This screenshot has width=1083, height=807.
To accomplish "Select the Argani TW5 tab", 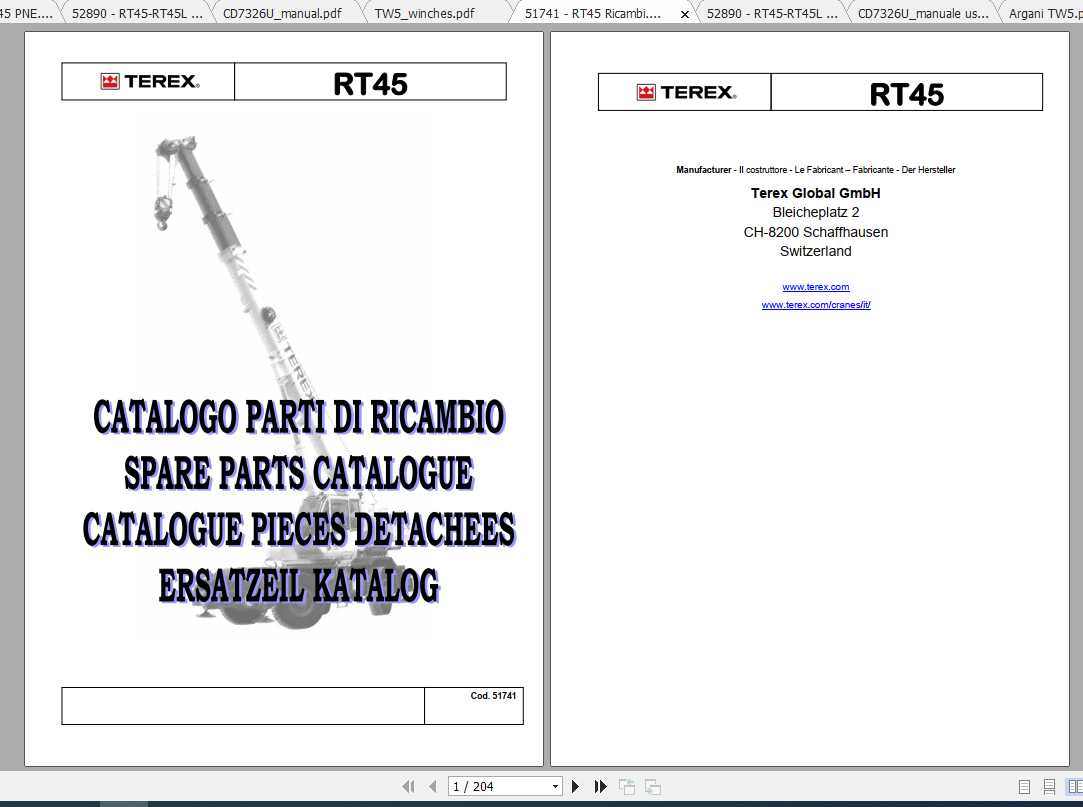I will click(x=1043, y=14).
